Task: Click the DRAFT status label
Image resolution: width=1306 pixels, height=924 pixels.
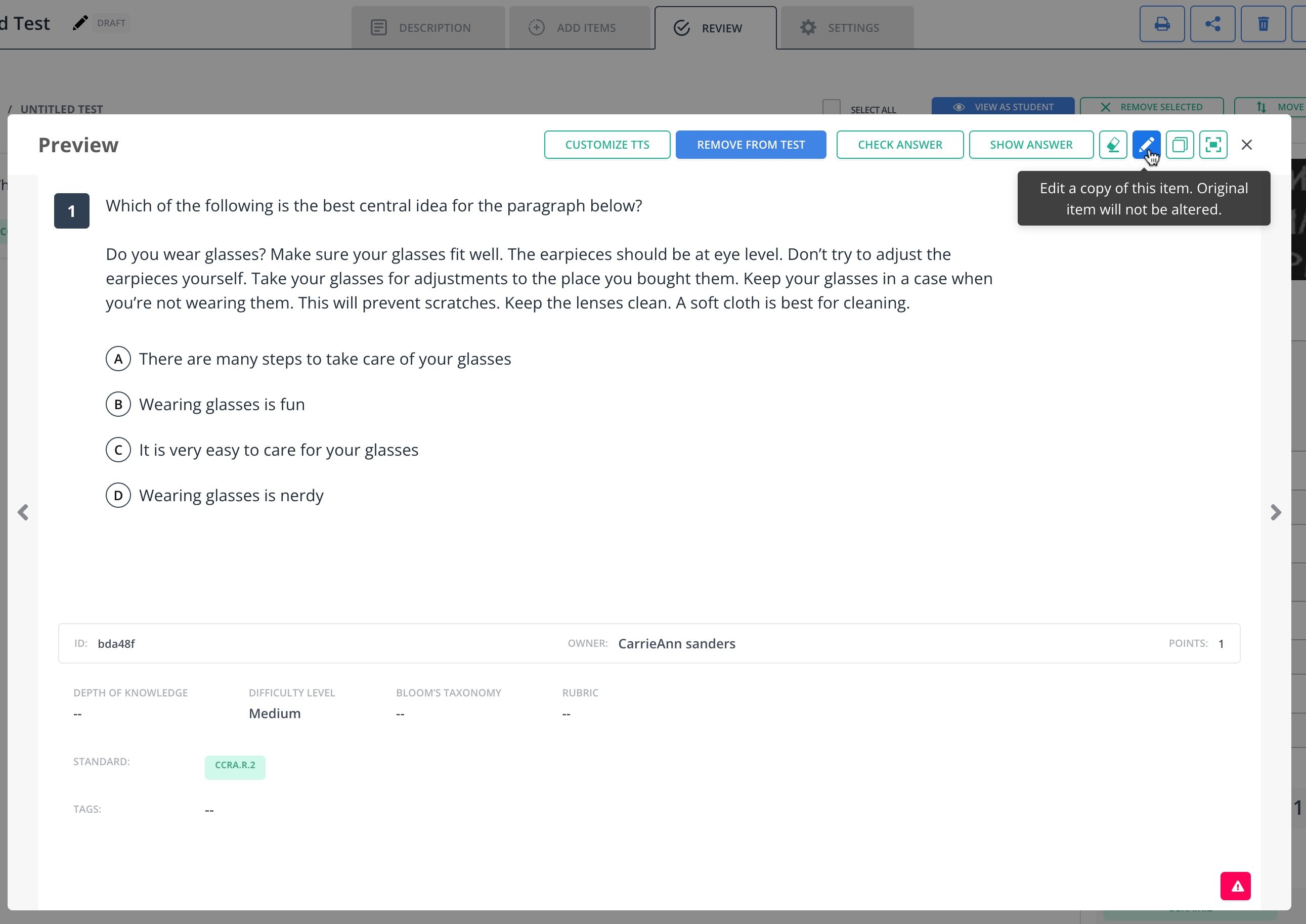Action: coord(111,23)
